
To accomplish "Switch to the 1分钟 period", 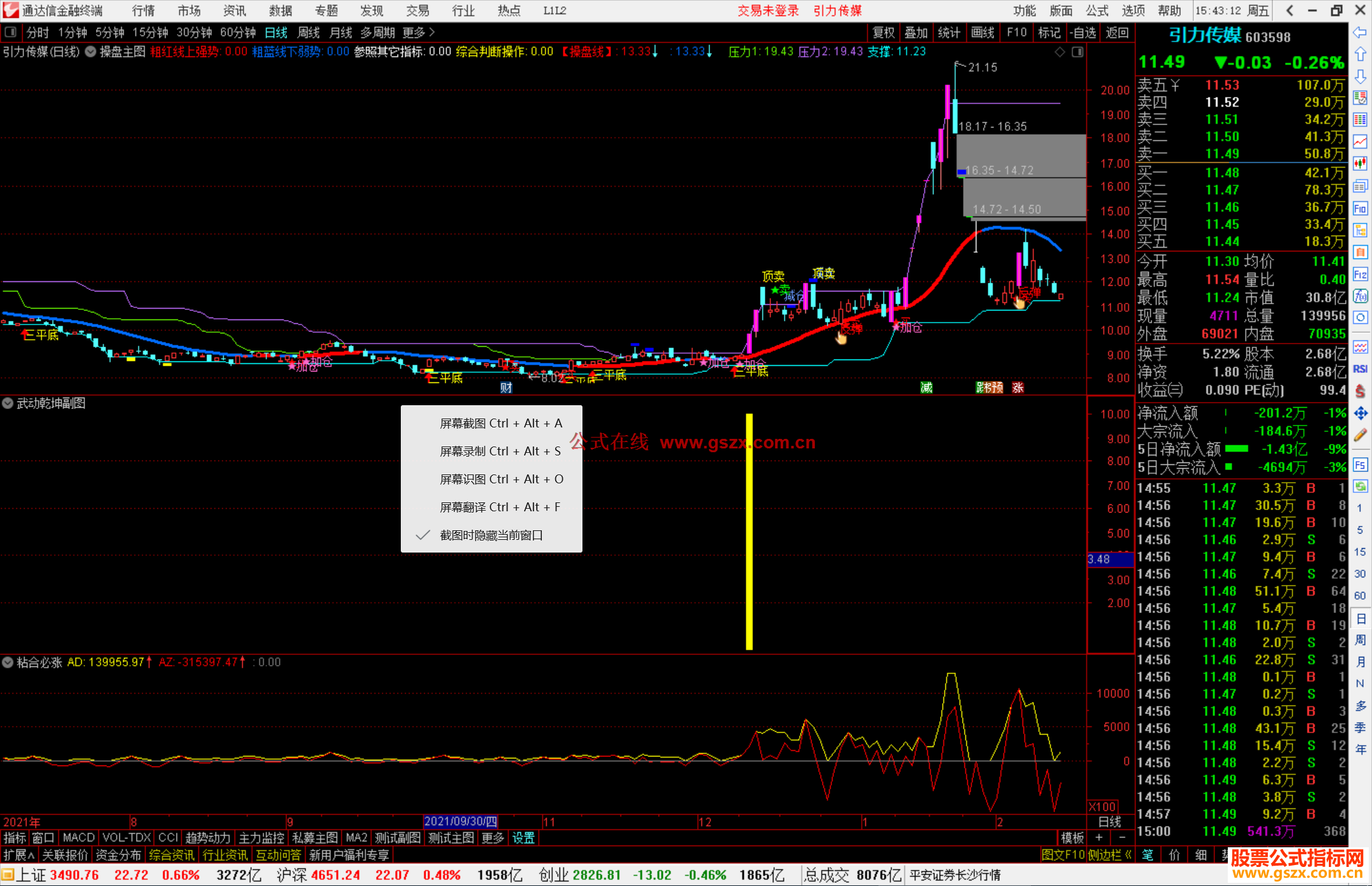I will pyautogui.click(x=72, y=32).
